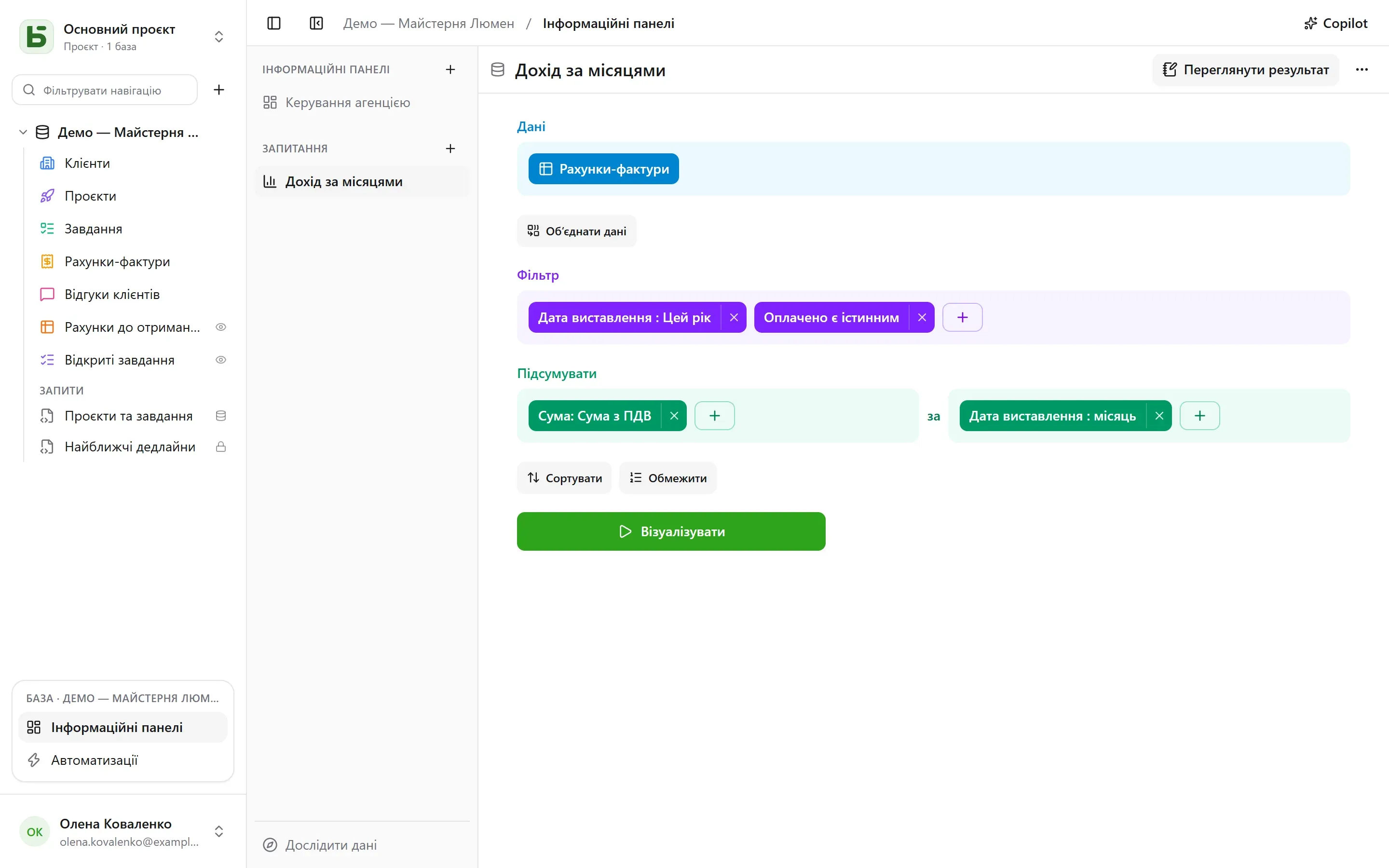Focus the 'Фільтрувати навігацію' search field
The width and height of the screenshot is (1389, 868).
click(105, 90)
